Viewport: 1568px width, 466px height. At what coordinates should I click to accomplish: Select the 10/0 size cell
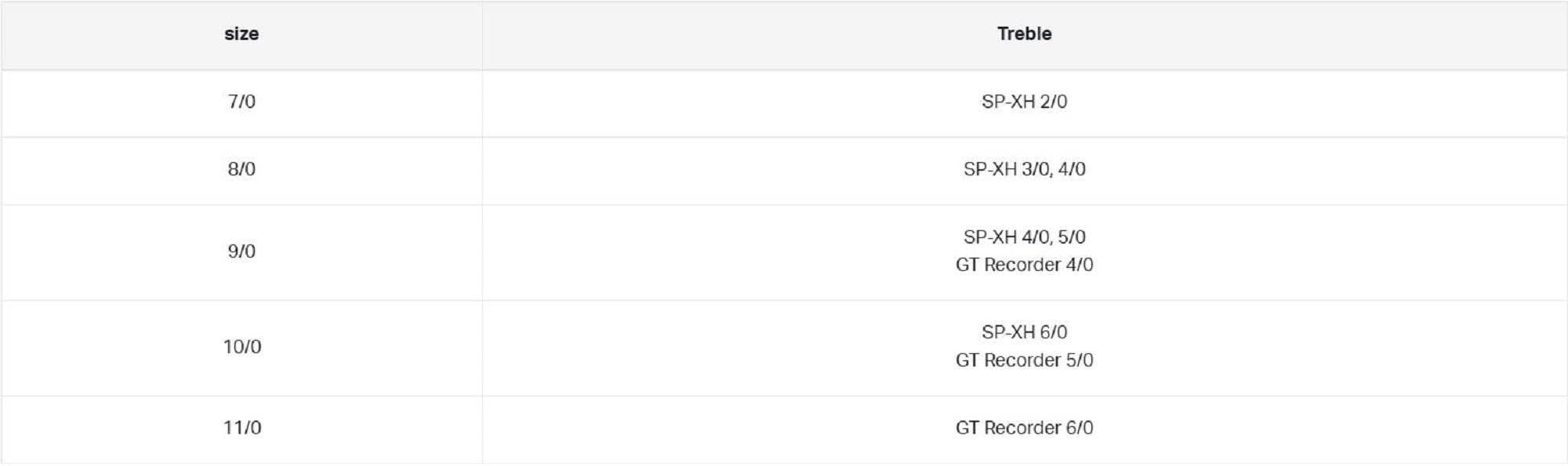click(241, 347)
